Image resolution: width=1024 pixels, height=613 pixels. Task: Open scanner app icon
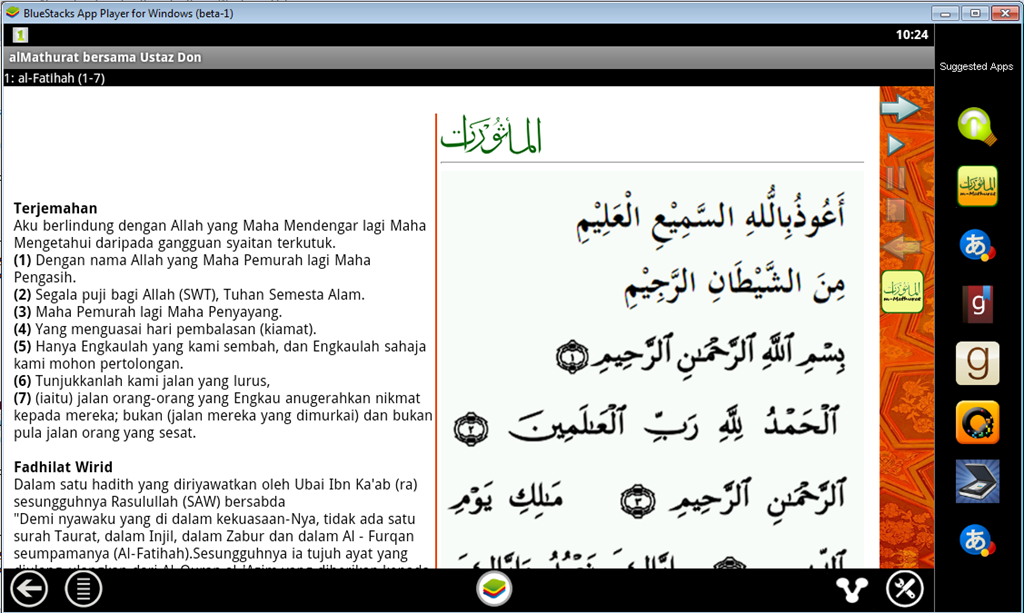tap(977, 481)
